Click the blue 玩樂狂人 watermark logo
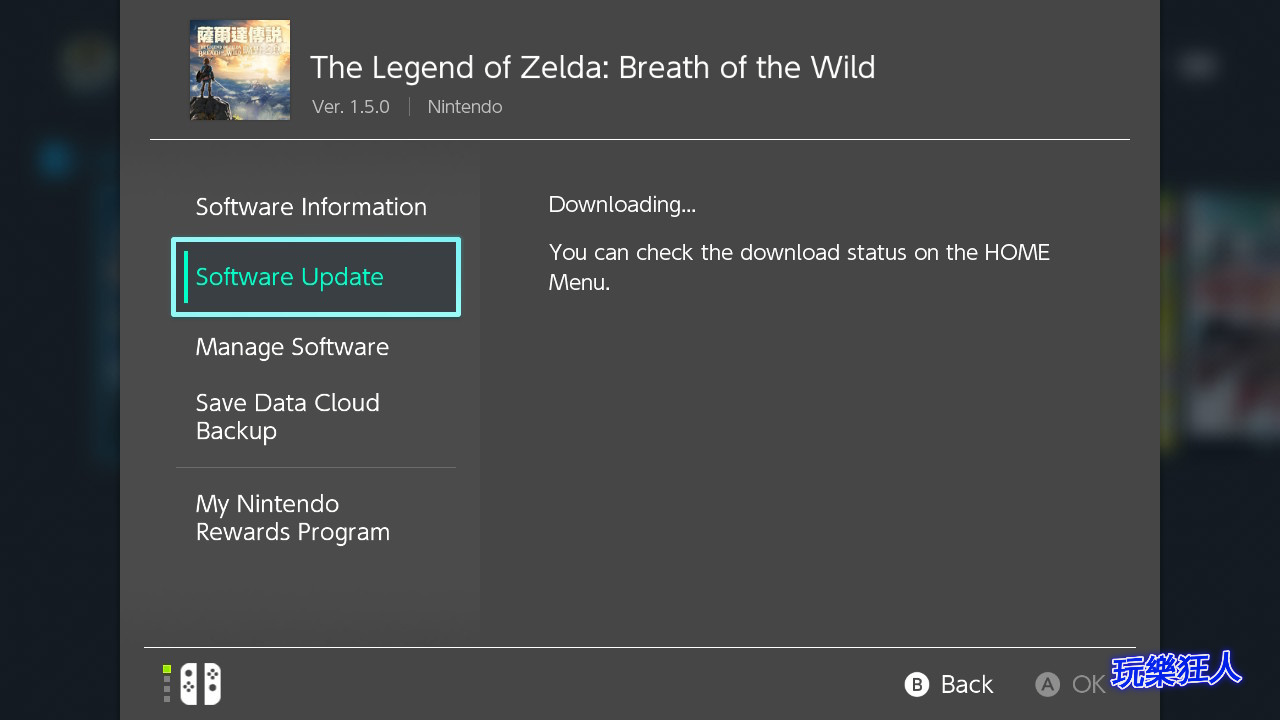Viewport: 1280px width, 720px height. (1176, 670)
